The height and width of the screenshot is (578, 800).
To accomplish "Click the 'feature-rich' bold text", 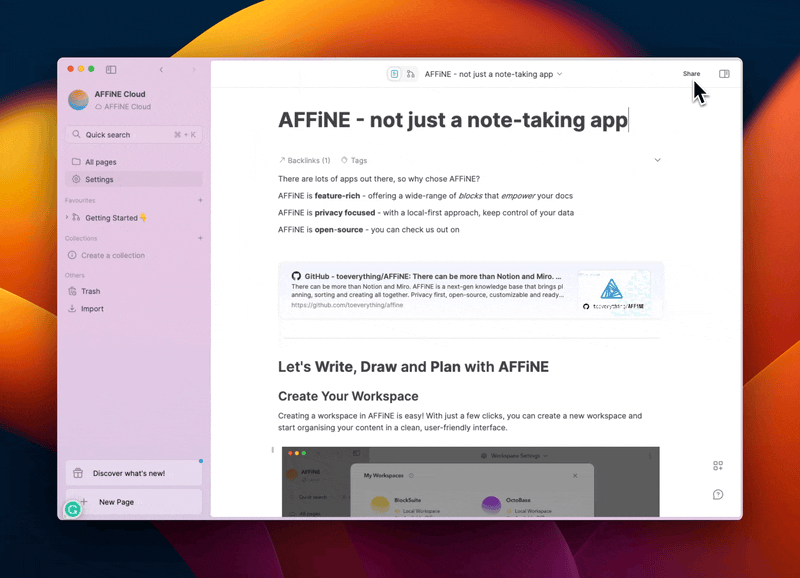I will coord(337,196).
